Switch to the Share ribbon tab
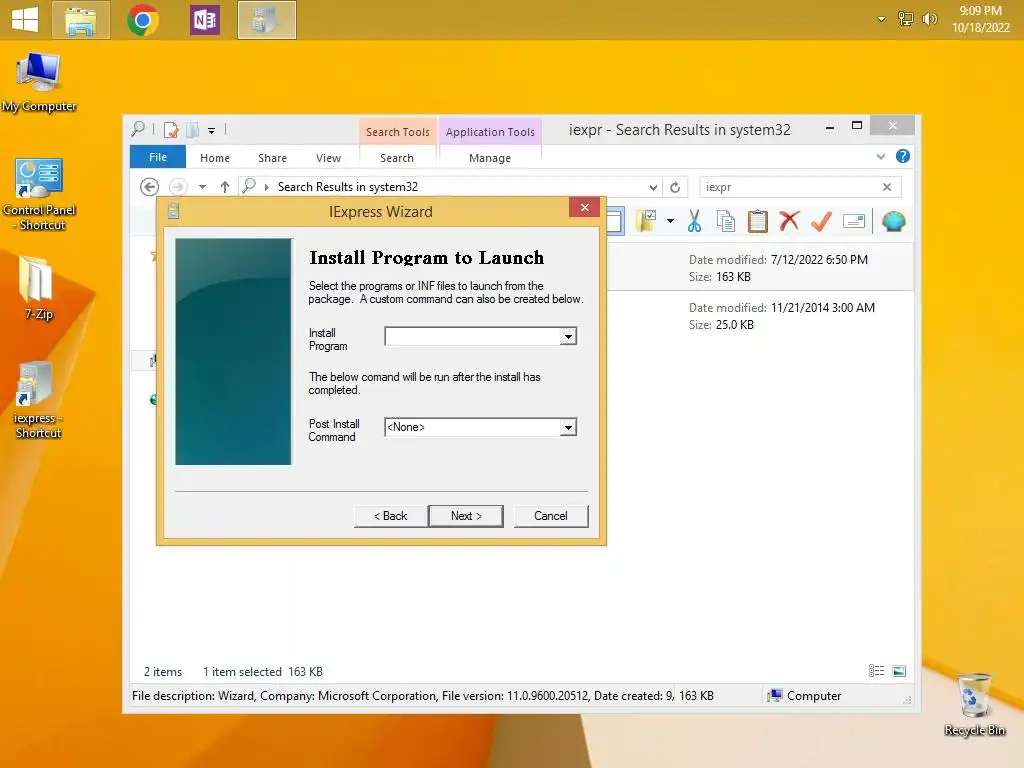Image resolution: width=1024 pixels, height=768 pixels. coord(272,158)
